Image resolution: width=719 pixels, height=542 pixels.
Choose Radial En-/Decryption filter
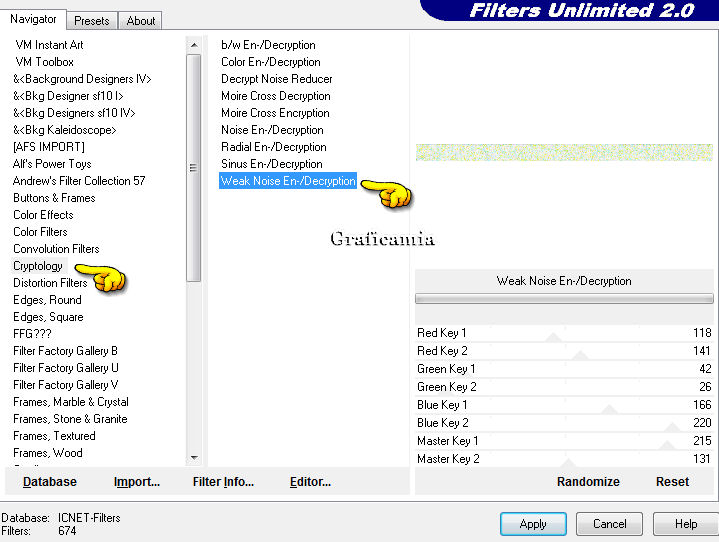point(274,147)
